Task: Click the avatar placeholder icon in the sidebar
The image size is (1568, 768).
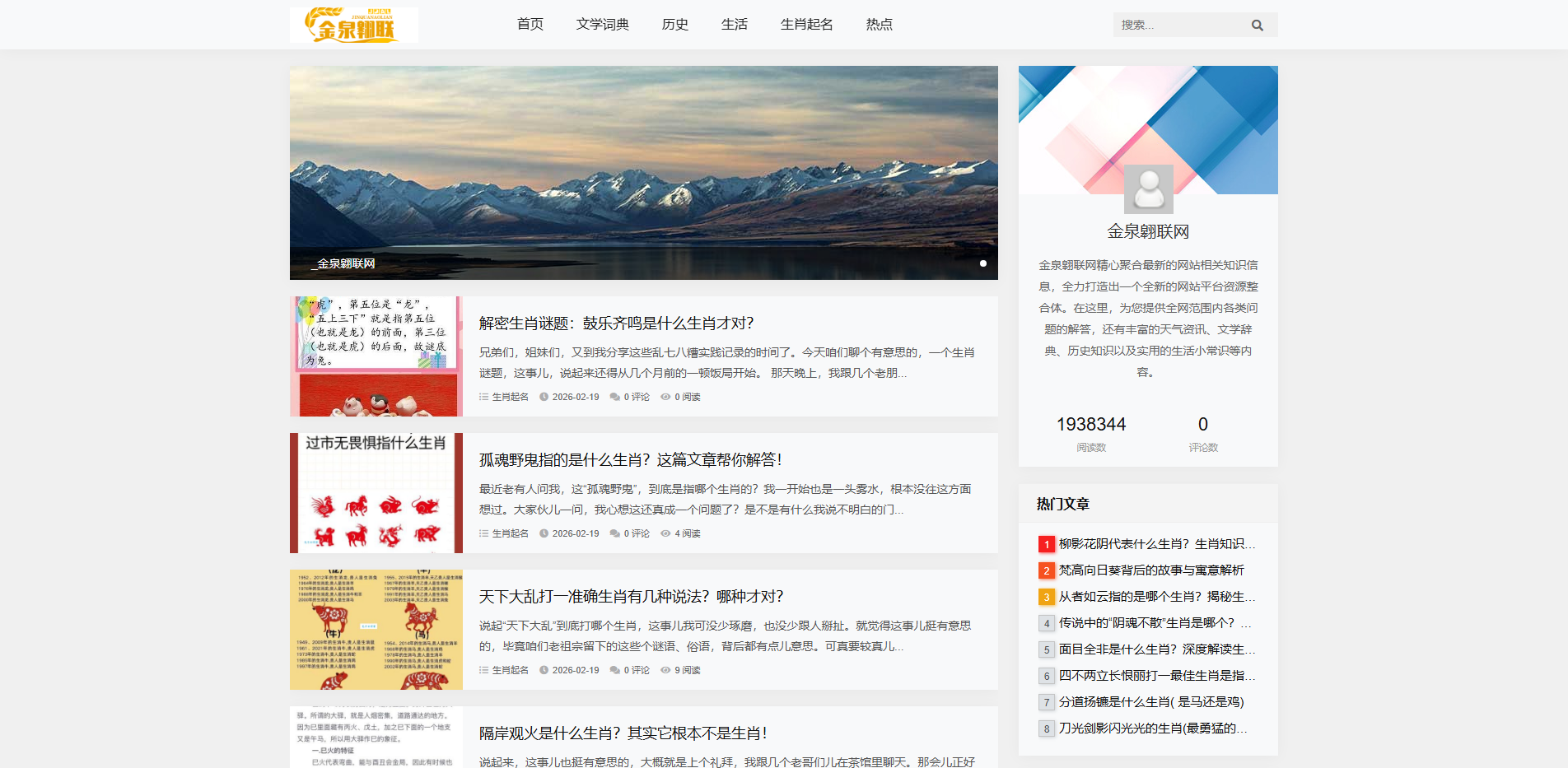Action: click(1147, 189)
